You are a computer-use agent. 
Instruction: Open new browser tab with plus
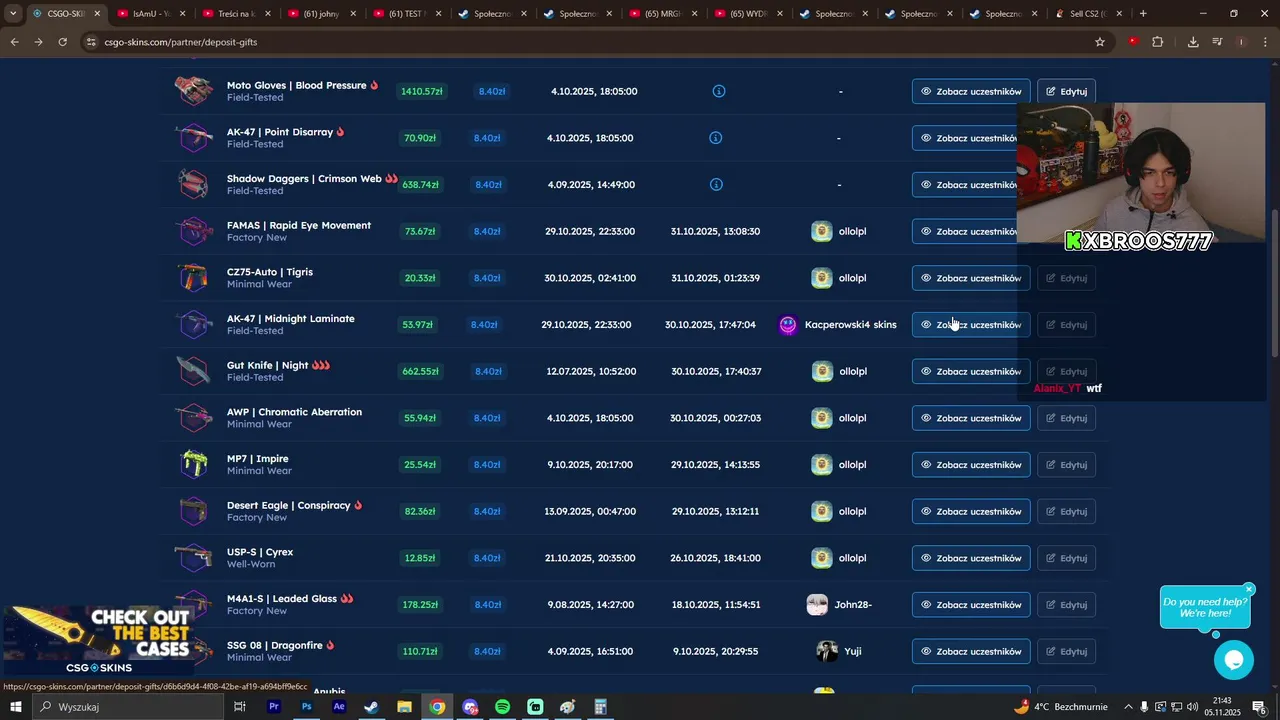1143,14
